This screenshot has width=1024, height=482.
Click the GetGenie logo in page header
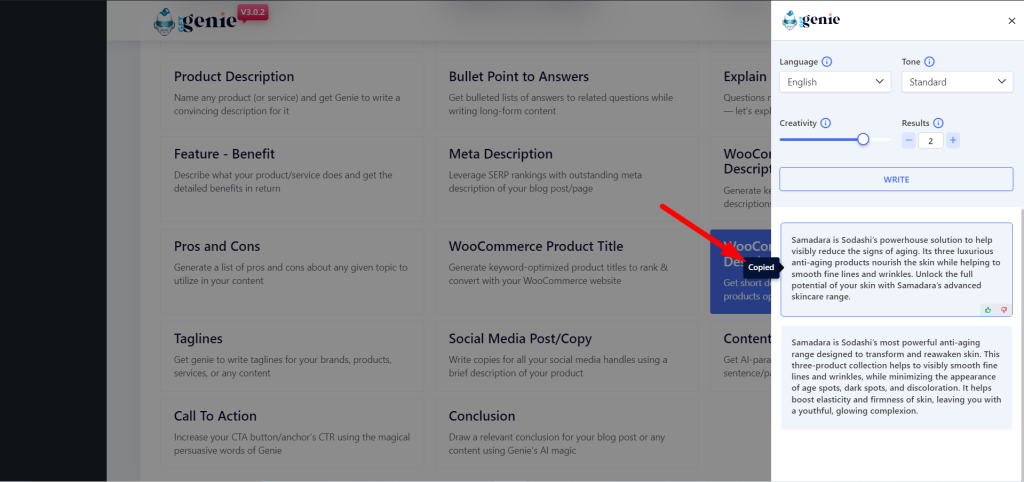coord(195,23)
